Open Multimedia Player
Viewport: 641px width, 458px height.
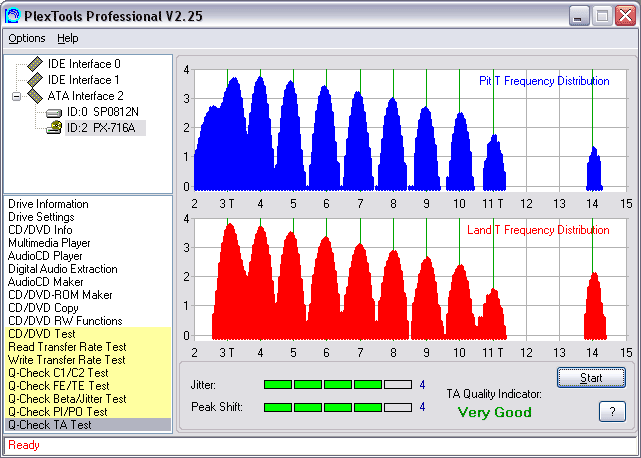point(49,243)
